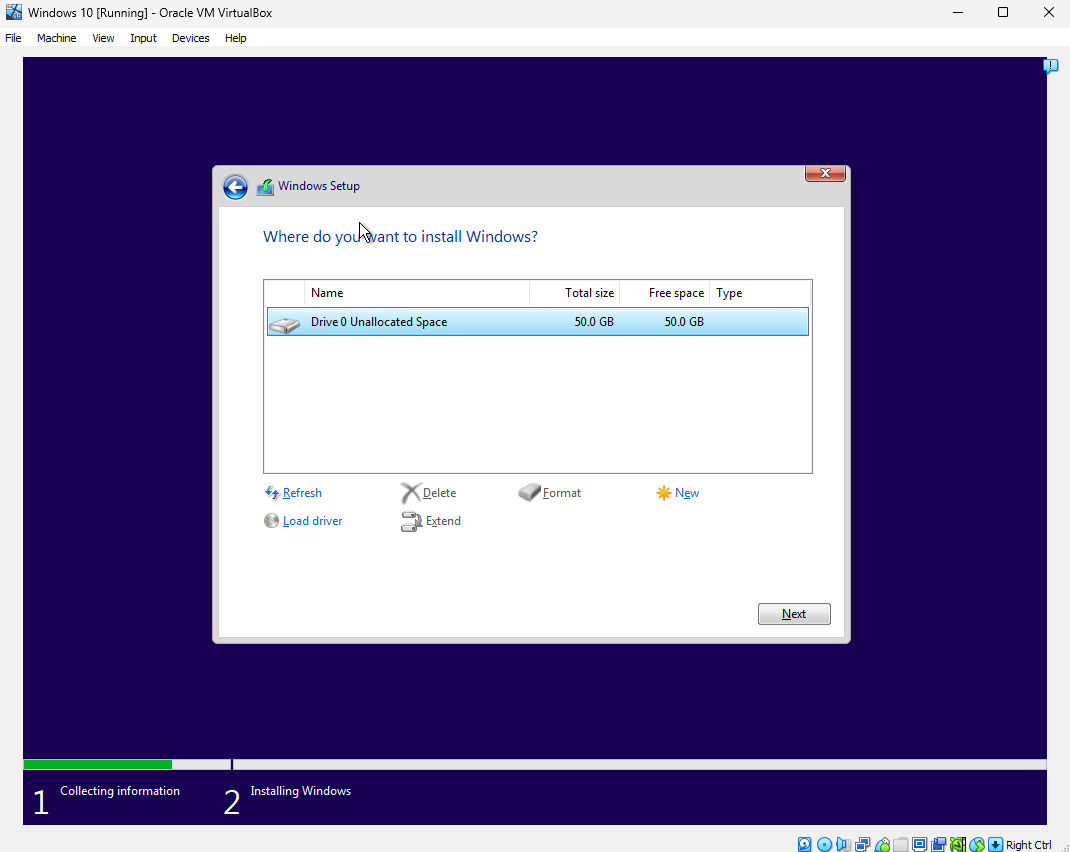Click the Next button

click(794, 614)
